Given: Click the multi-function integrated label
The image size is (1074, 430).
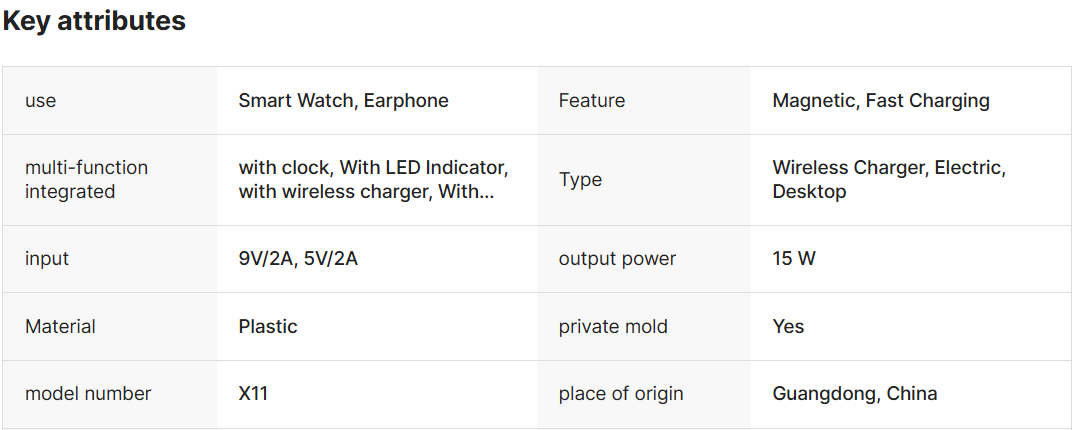Looking at the screenshot, I should (86, 180).
